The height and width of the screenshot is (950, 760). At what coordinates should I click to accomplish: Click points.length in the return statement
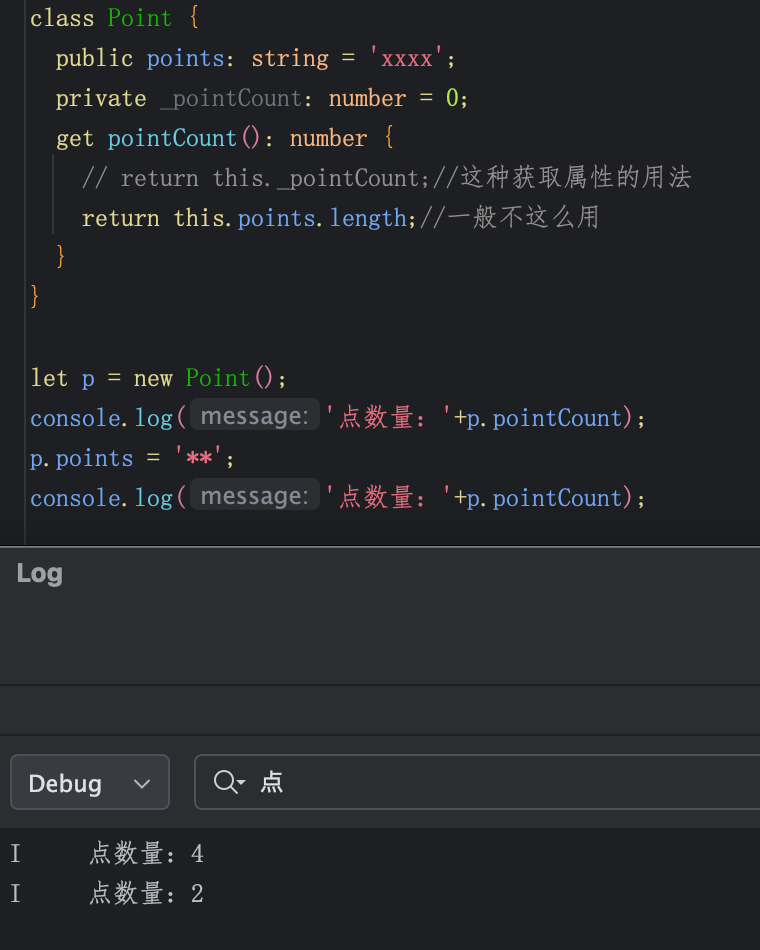[322, 218]
